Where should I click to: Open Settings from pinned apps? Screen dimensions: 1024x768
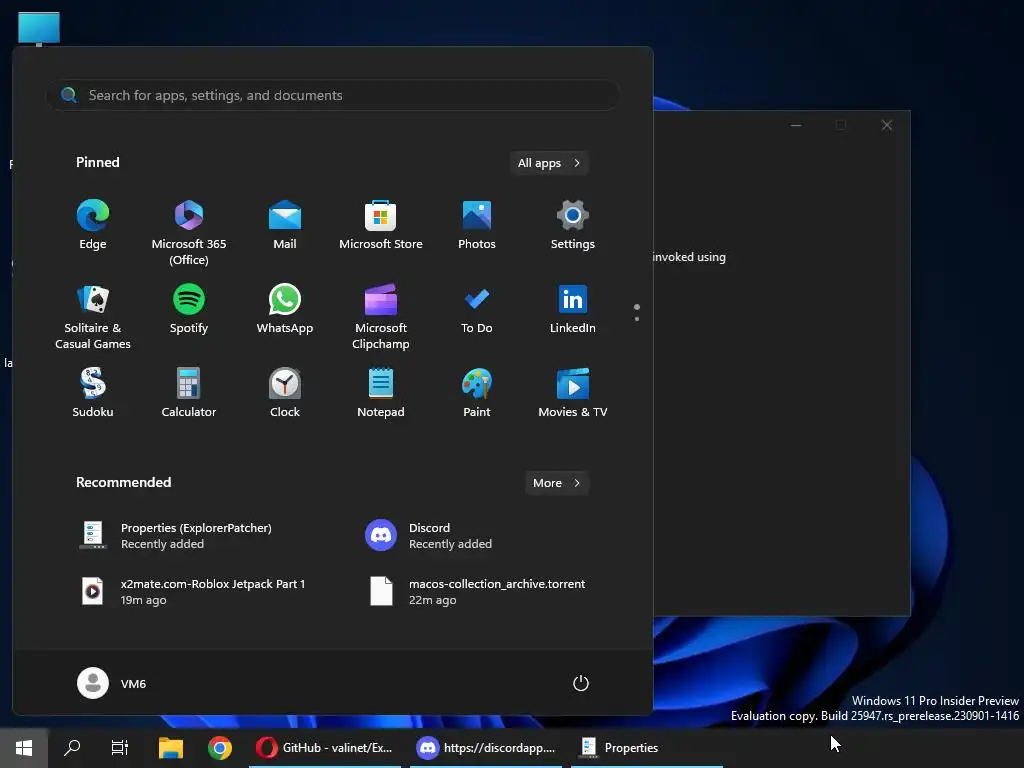(x=573, y=226)
